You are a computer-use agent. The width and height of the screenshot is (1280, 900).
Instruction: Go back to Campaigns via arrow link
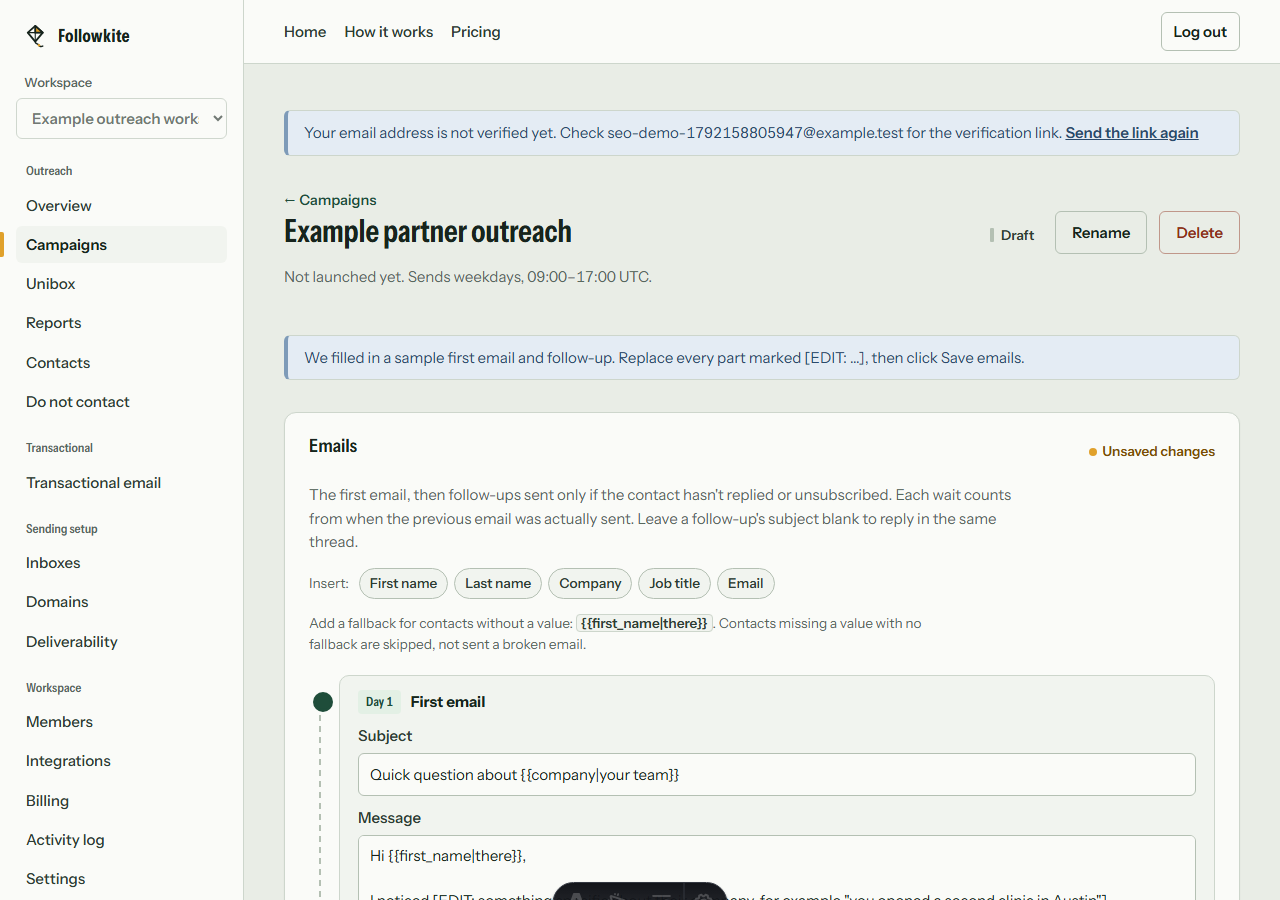[330, 200]
